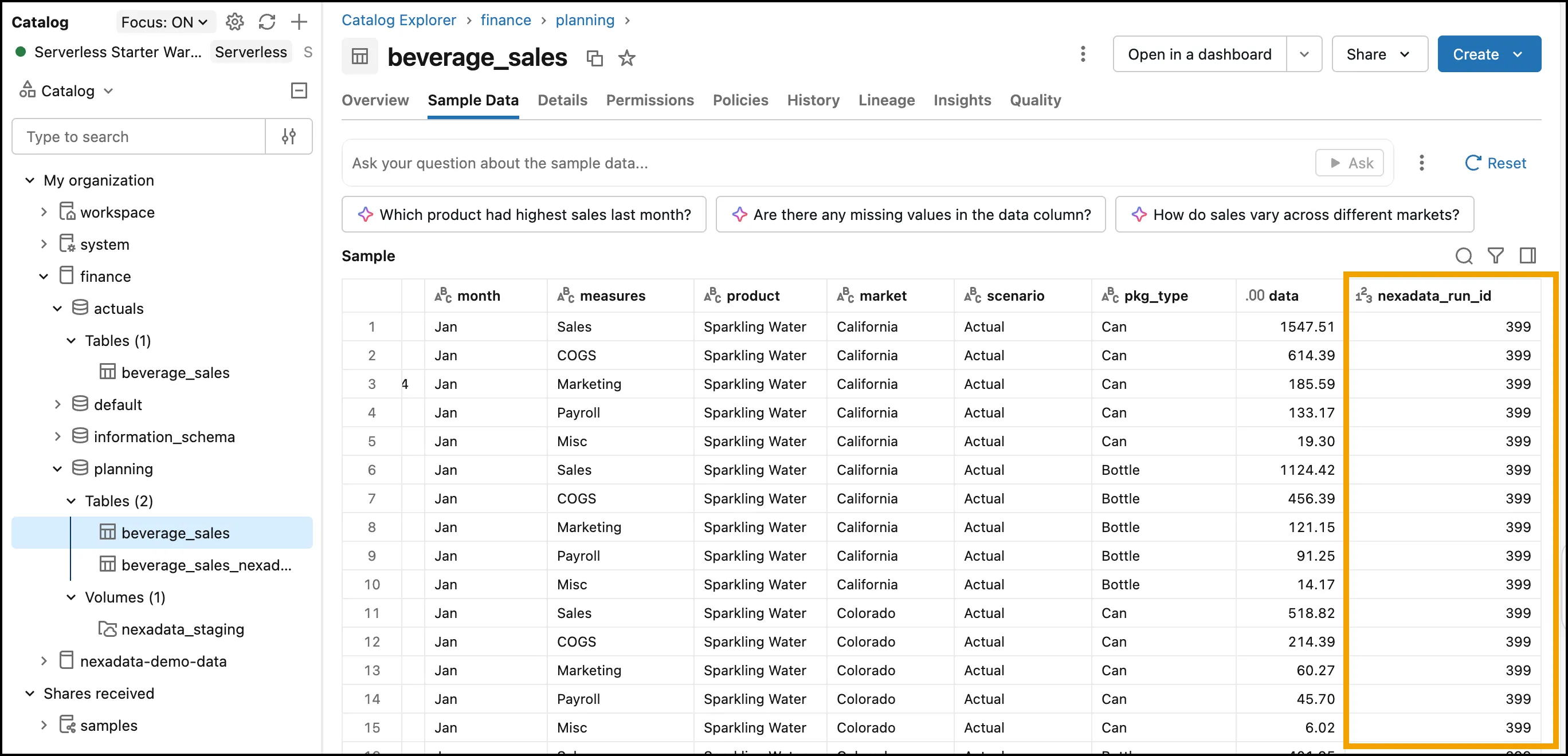1568x756 pixels.
Task: Switch to the Overview tab
Action: tap(375, 100)
